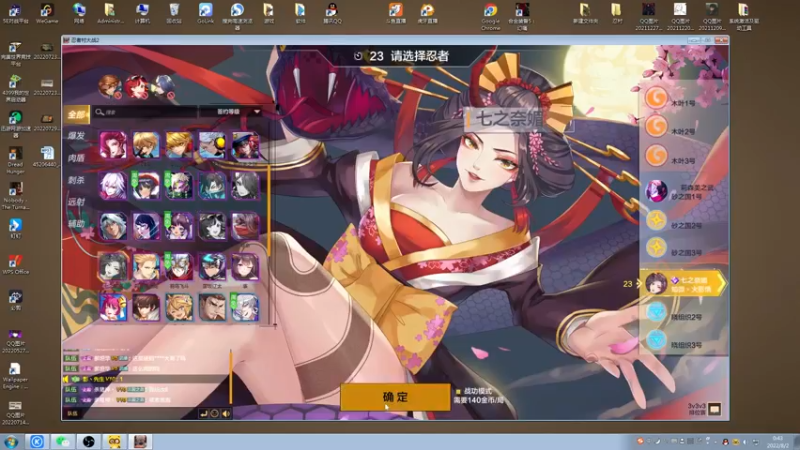Pick the spiky blonde ninja third in first row
This screenshot has height=450, width=800.
point(179,145)
